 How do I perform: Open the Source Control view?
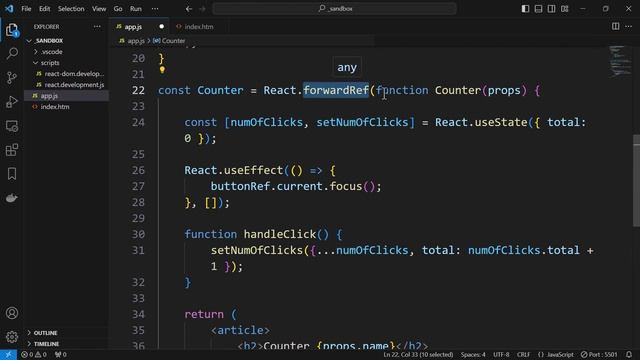click(x=12, y=78)
